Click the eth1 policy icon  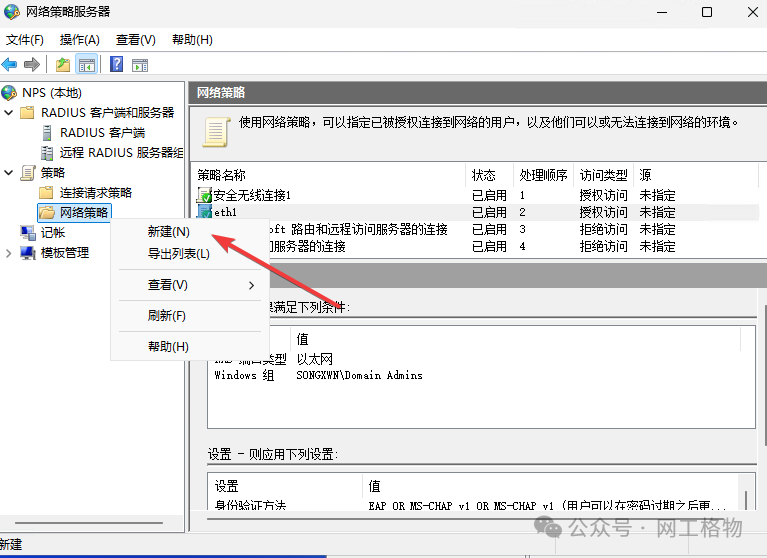204,211
